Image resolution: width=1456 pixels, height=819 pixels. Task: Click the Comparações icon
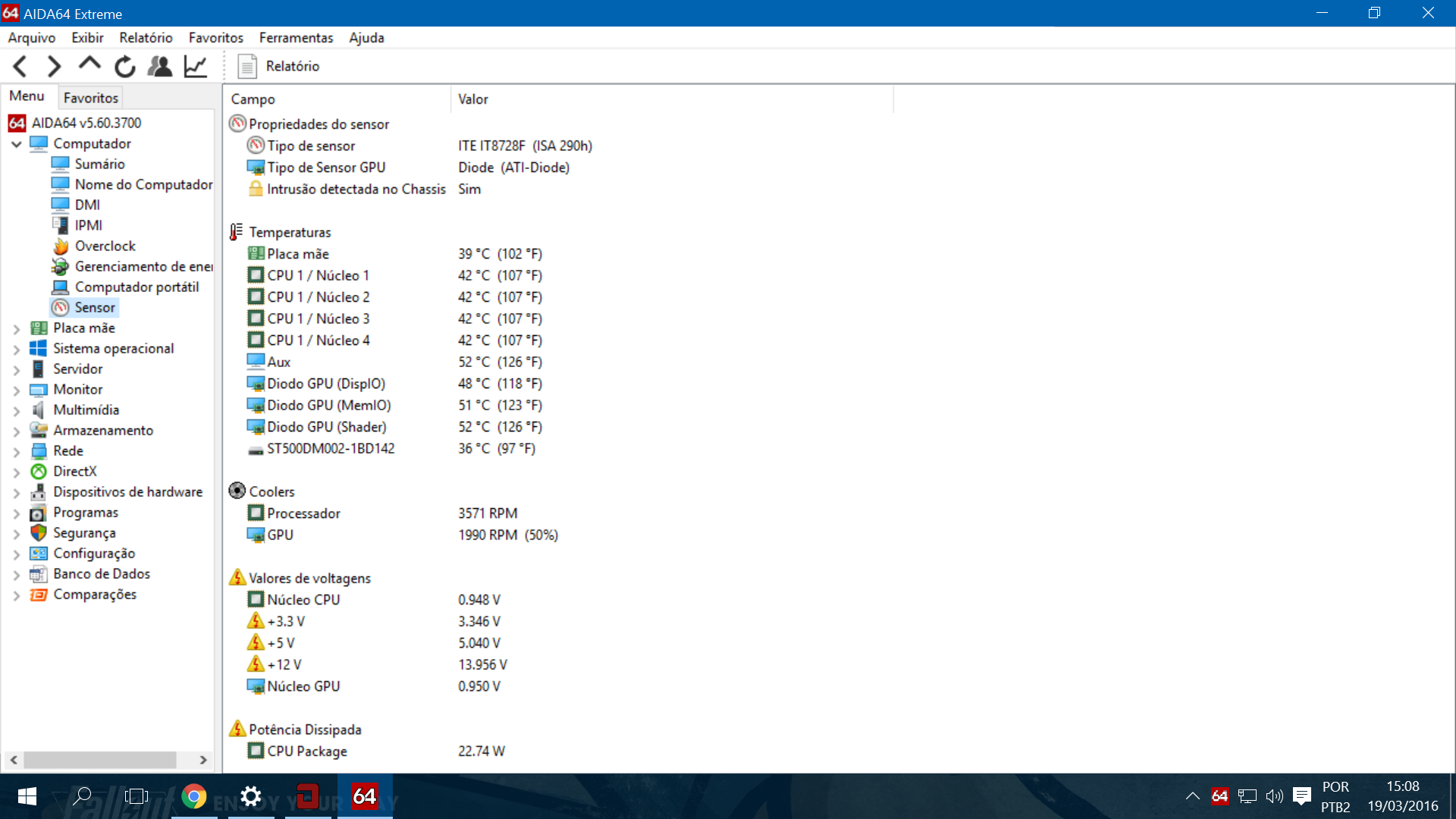point(39,595)
